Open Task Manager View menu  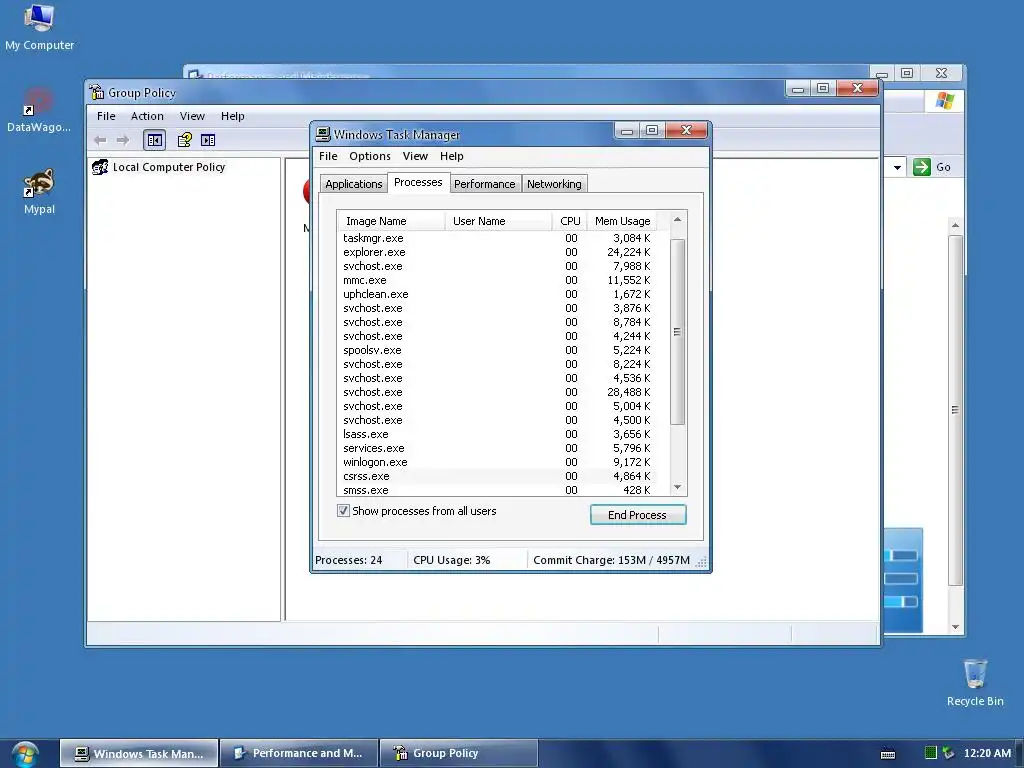click(x=415, y=156)
